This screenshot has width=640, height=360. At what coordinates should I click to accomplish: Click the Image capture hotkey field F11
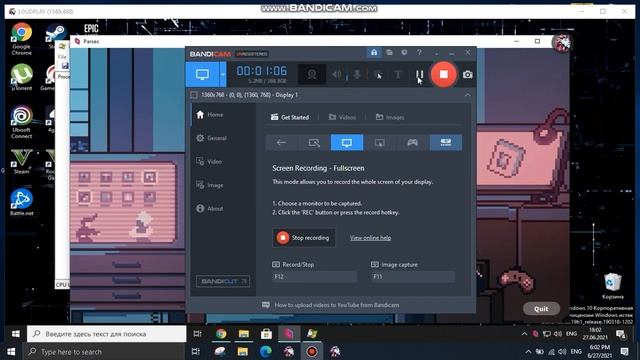413,277
